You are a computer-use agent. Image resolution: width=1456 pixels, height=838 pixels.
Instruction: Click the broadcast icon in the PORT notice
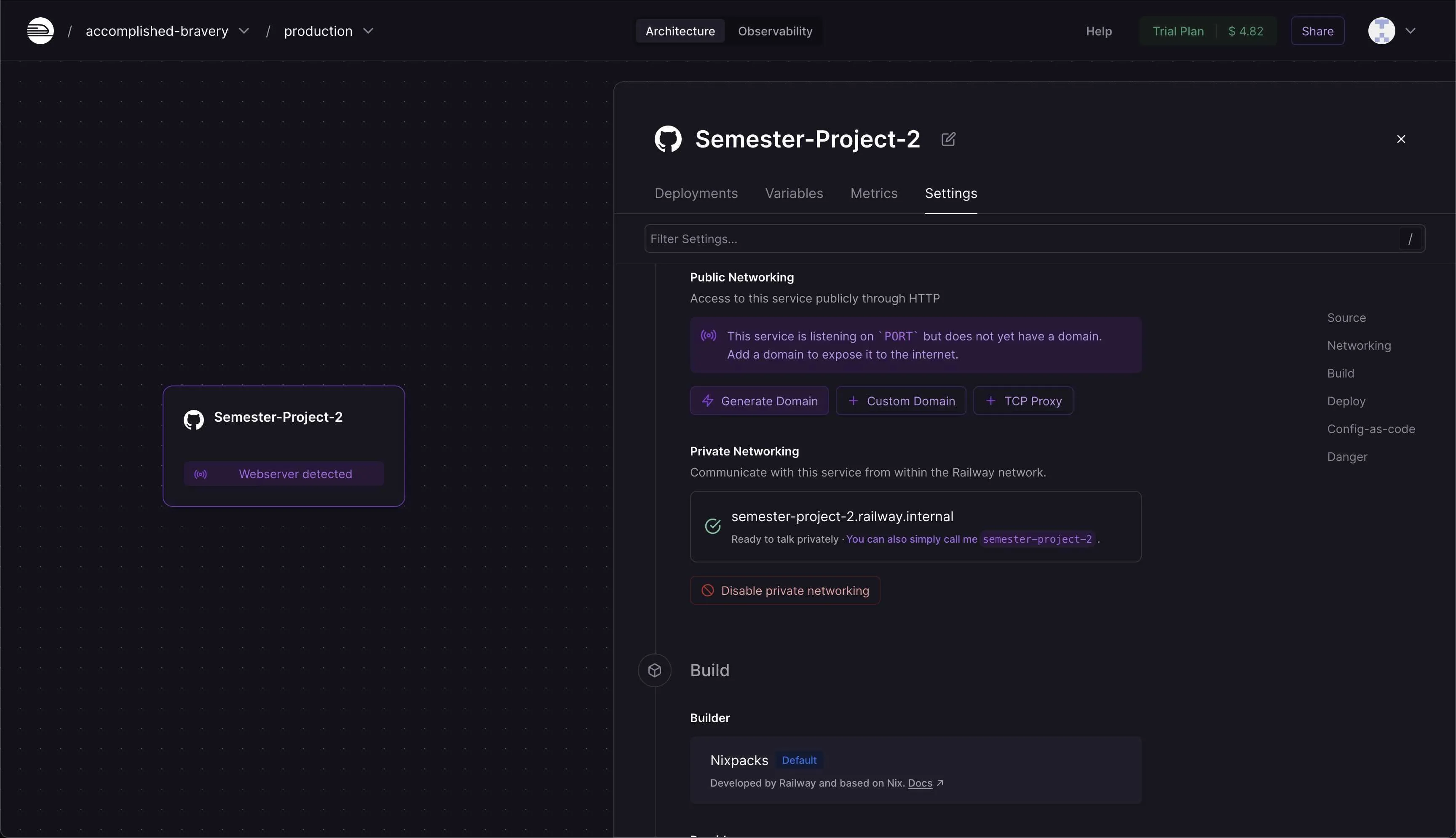click(708, 335)
